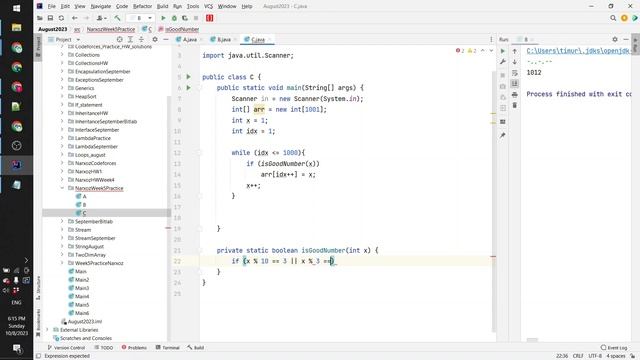
Task: Click the red icon in the main toolbar
Action: (x=209, y=18)
